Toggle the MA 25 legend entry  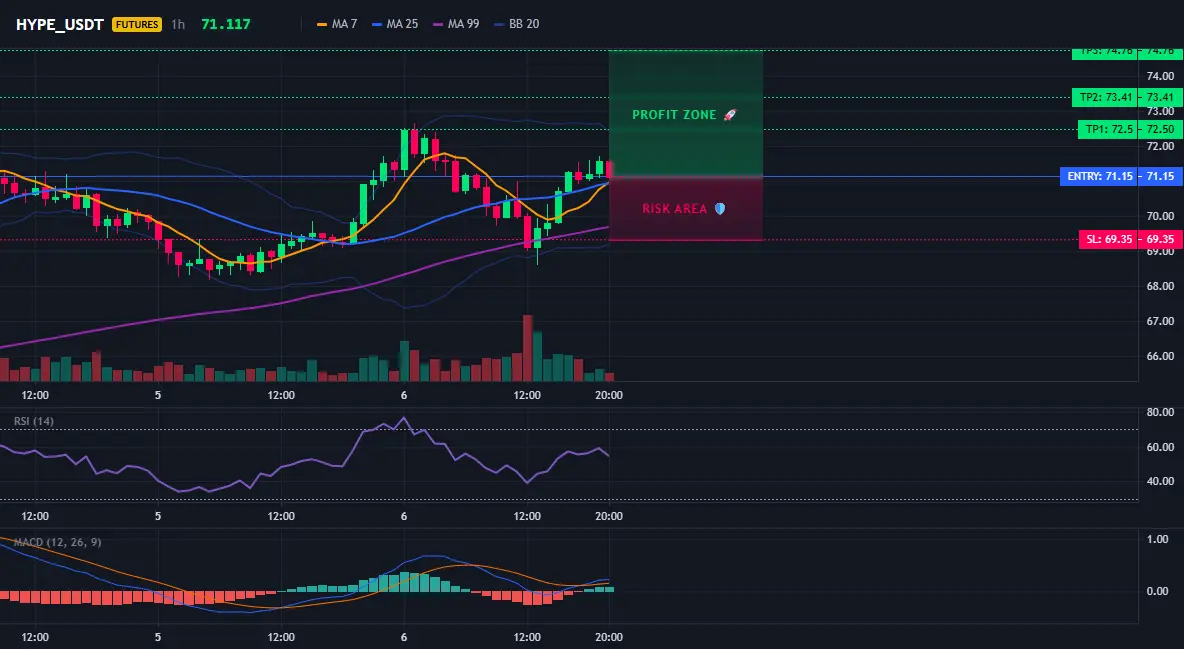coord(395,24)
